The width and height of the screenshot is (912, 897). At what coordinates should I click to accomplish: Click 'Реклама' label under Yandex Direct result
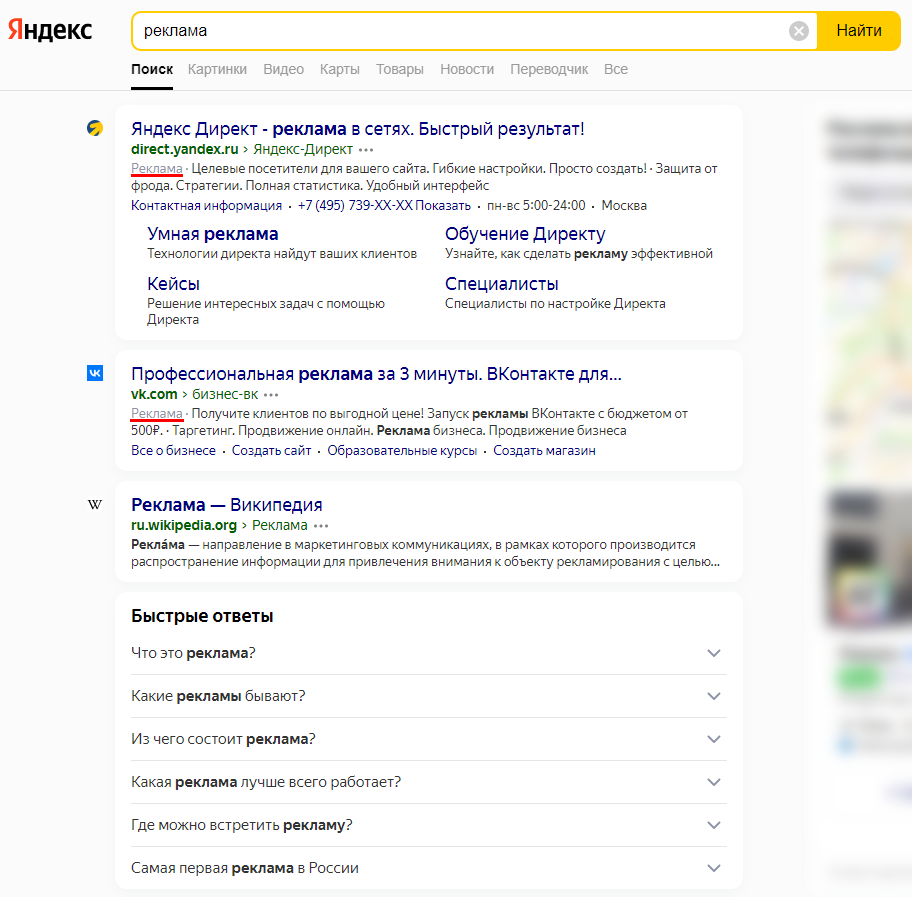click(156, 169)
